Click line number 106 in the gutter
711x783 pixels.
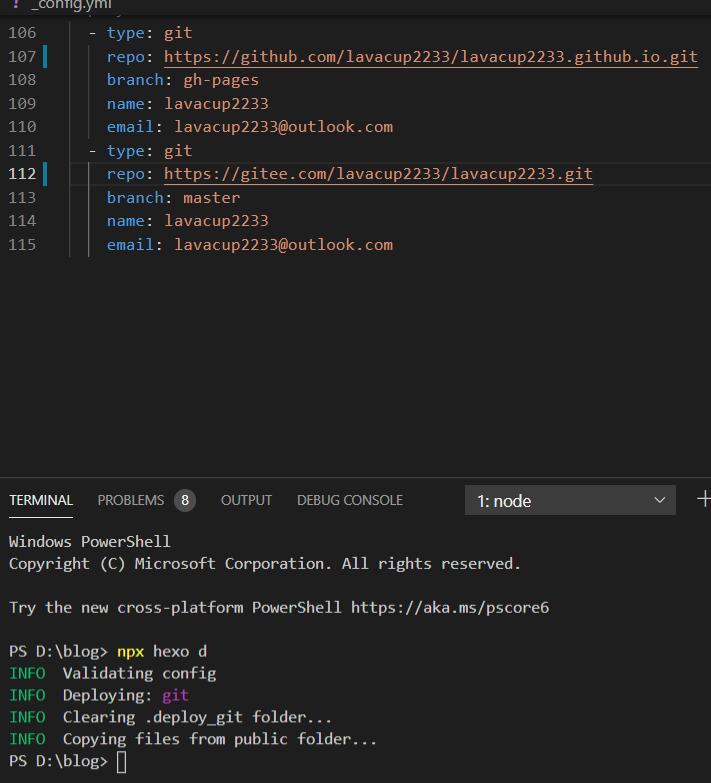[x=22, y=33]
